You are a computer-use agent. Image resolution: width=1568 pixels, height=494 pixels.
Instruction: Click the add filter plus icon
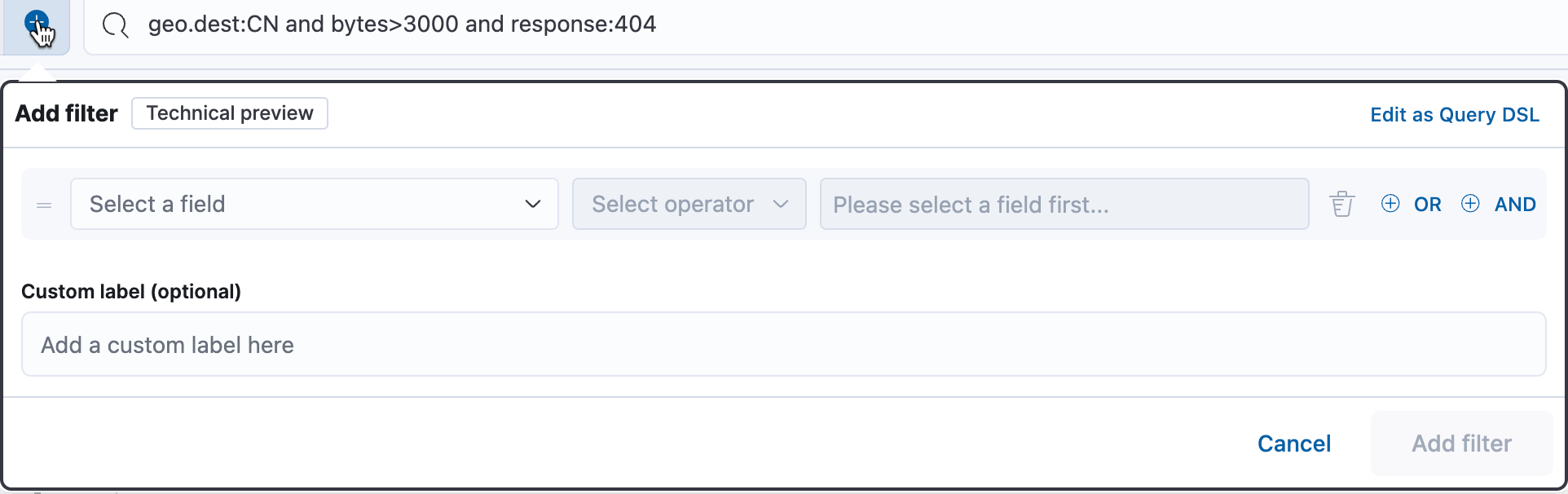pyautogui.click(x=36, y=24)
